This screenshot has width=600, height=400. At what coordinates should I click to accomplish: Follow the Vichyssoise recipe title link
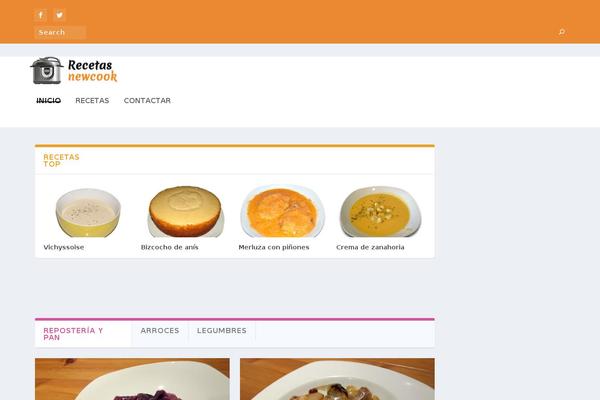coord(64,247)
